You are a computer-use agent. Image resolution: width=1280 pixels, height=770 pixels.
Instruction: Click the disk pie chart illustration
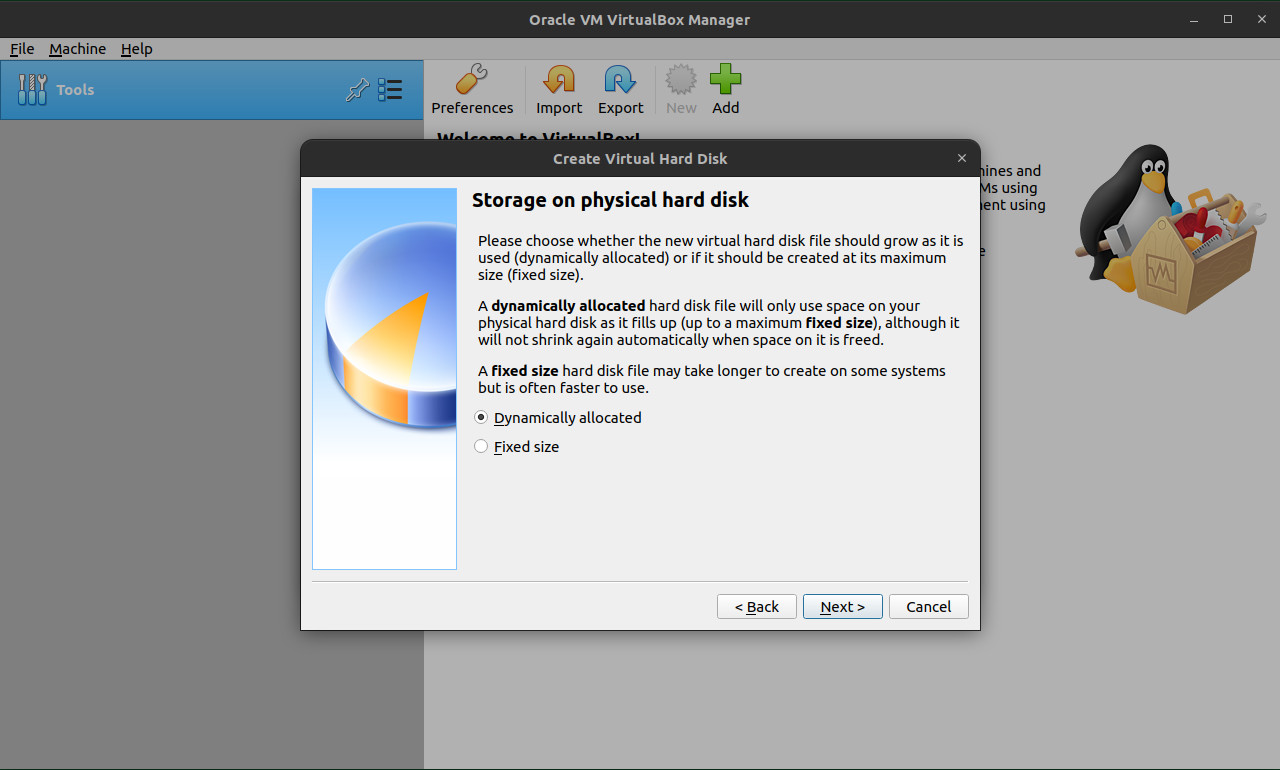[x=385, y=379]
